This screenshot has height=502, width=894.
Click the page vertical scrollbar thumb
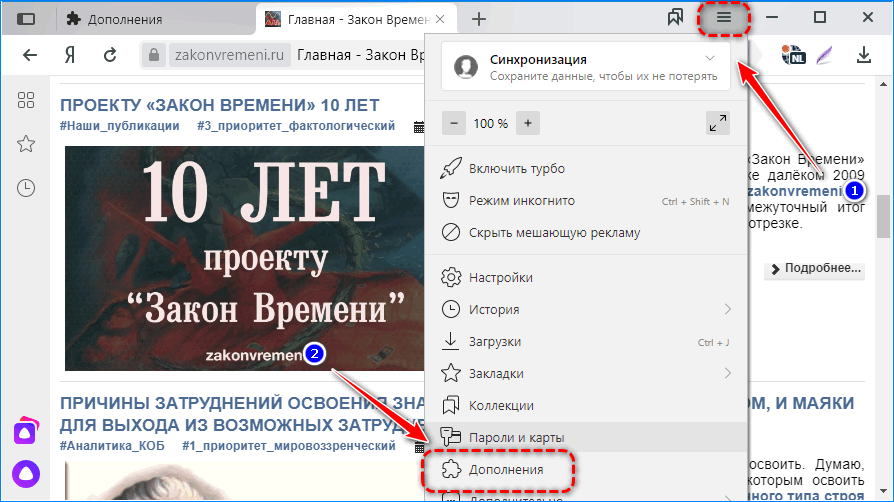coord(883,217)
